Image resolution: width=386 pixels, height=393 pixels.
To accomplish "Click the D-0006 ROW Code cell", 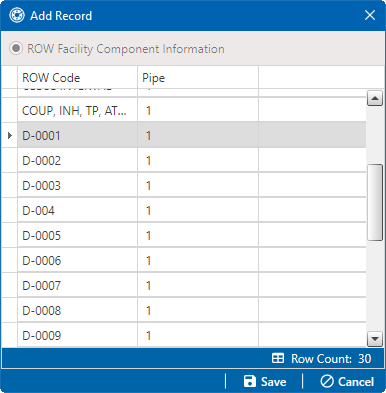I will pyautogui.click(x=77, y=260).
